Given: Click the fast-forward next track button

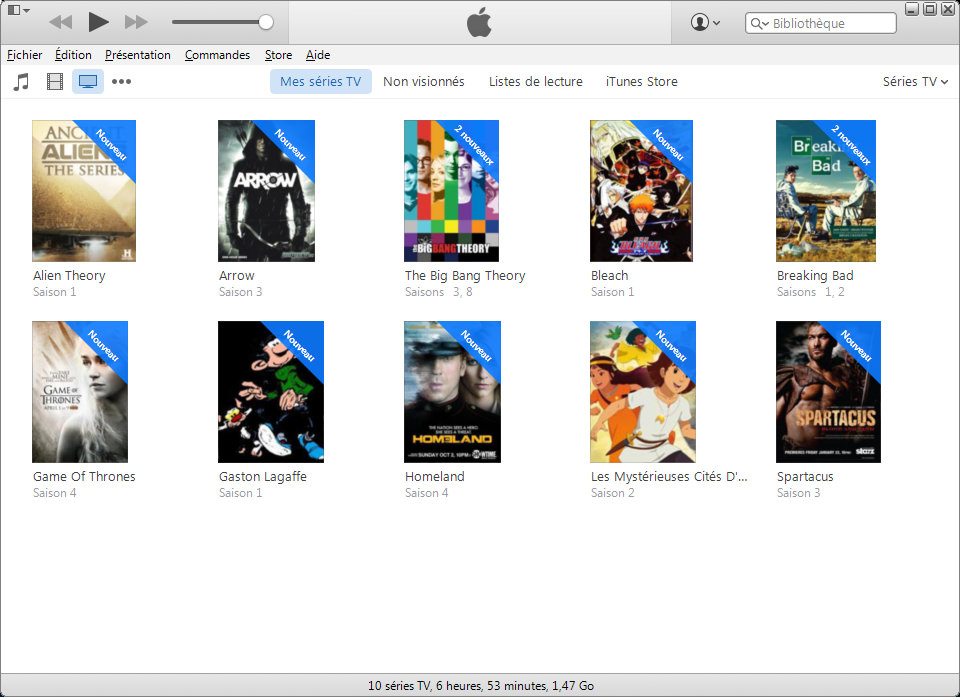Looking at the screenshot, I should pos(136,22).
